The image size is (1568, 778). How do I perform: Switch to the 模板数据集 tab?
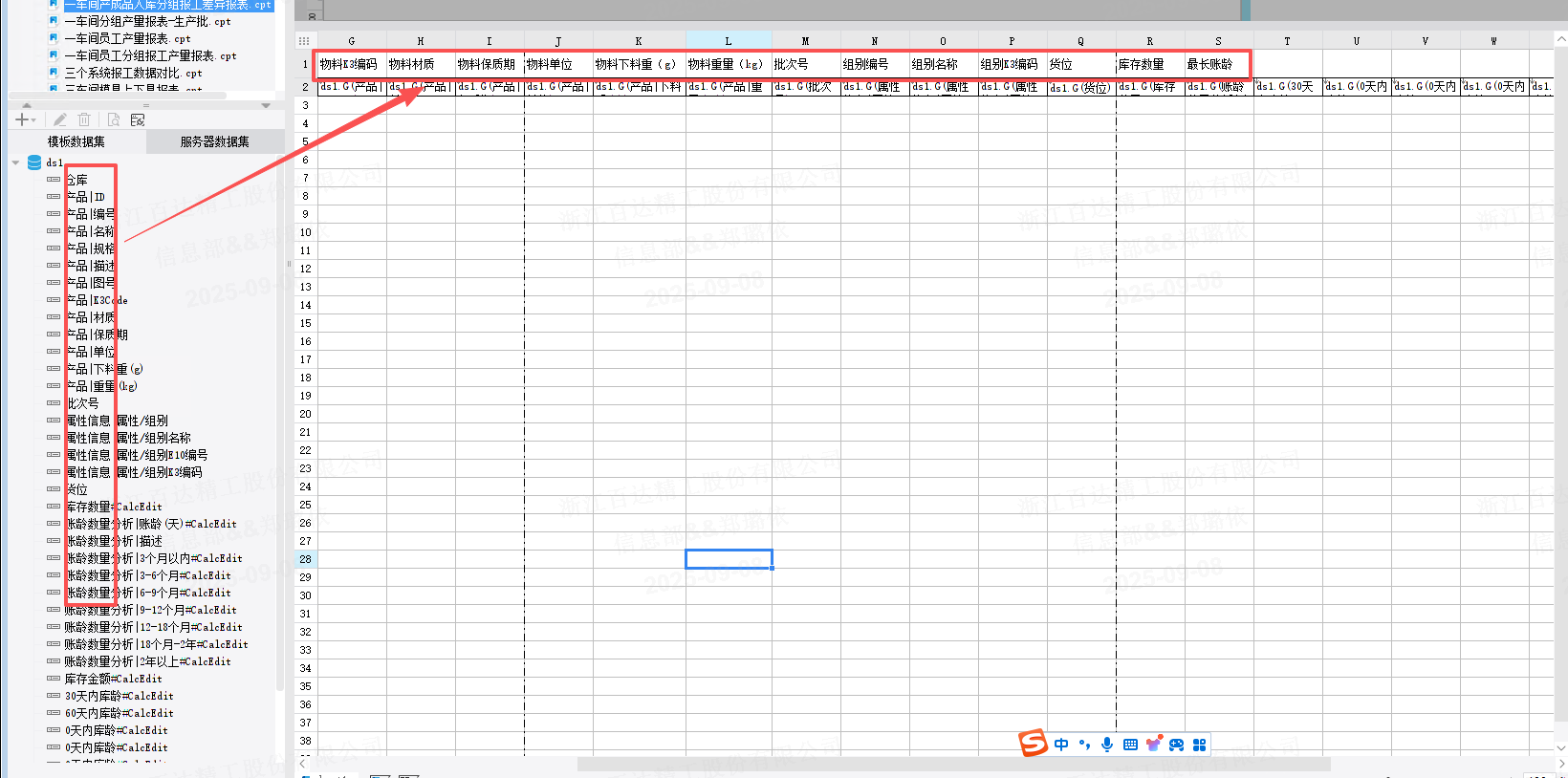[76, 141]
